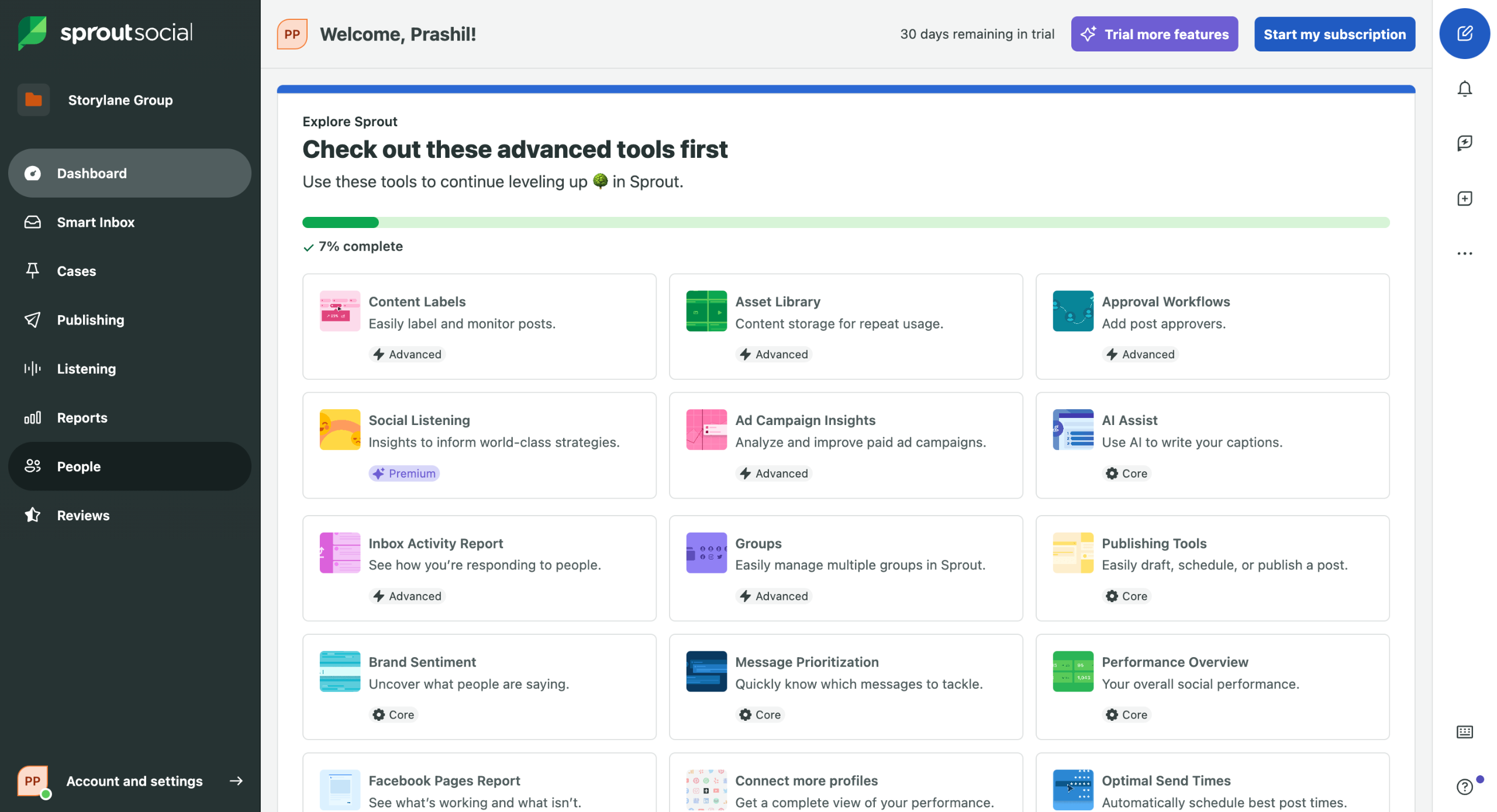Open the AI Assist tool card

coord(1212,445)
